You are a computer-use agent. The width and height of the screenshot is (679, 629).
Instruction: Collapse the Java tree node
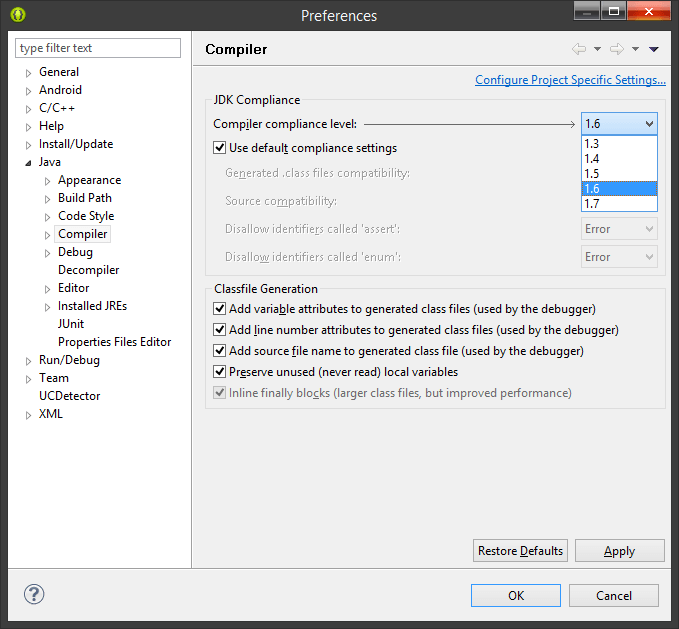click(28, 162)
